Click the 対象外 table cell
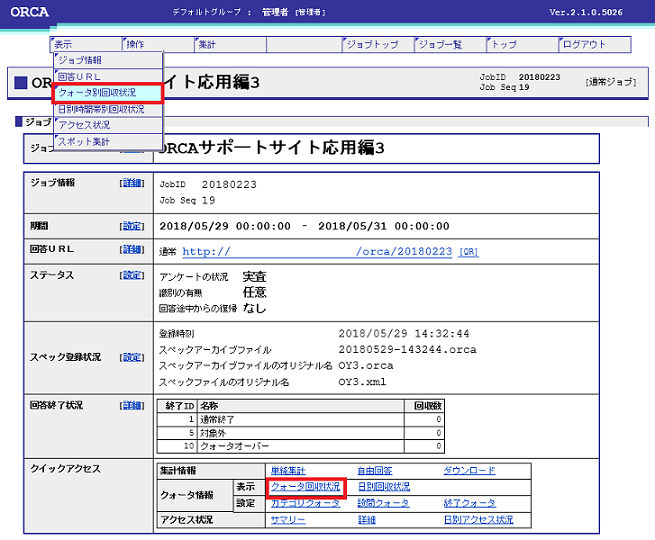The width and height of the screenshot is (655, 540). tap(300, 433)
